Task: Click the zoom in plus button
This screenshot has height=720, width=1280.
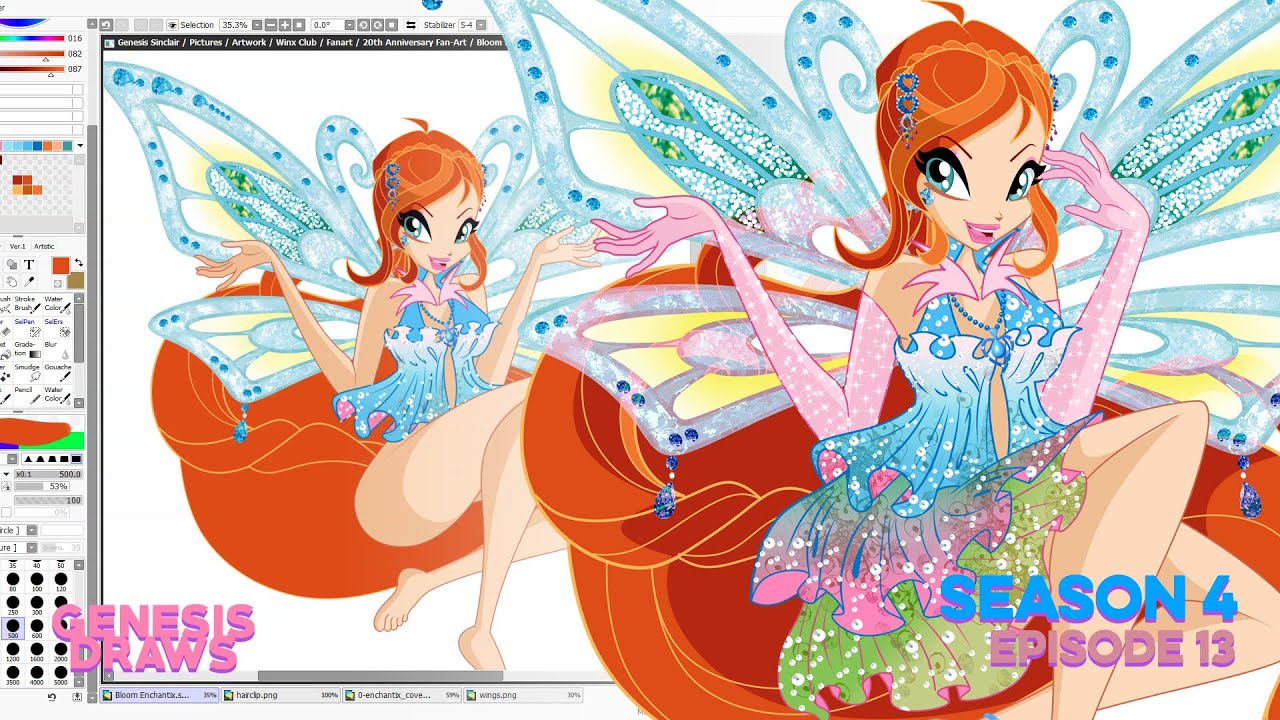Action: pyautogui.click(x=285, y=24)
